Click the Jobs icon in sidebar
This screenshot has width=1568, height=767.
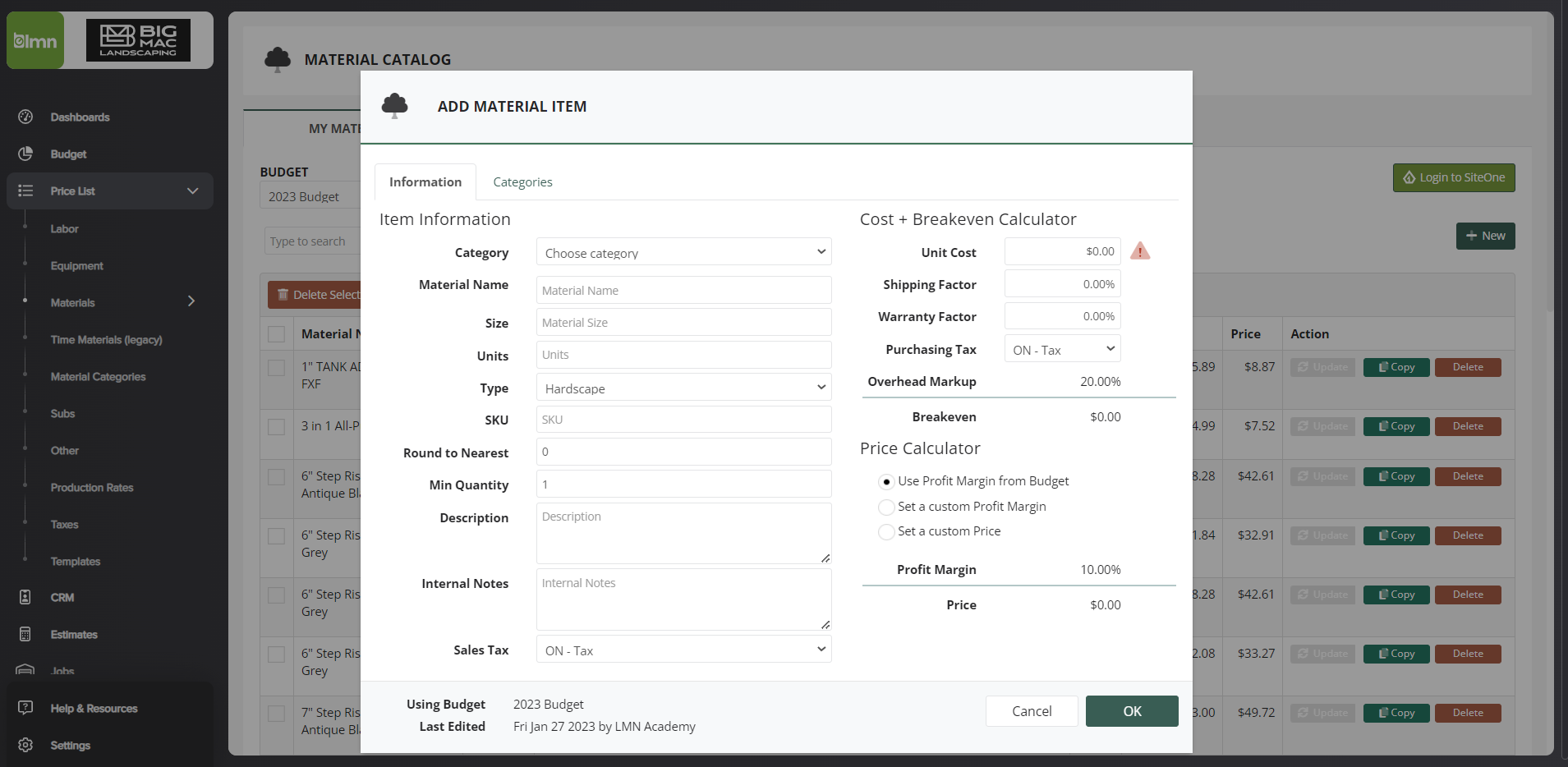25,669
